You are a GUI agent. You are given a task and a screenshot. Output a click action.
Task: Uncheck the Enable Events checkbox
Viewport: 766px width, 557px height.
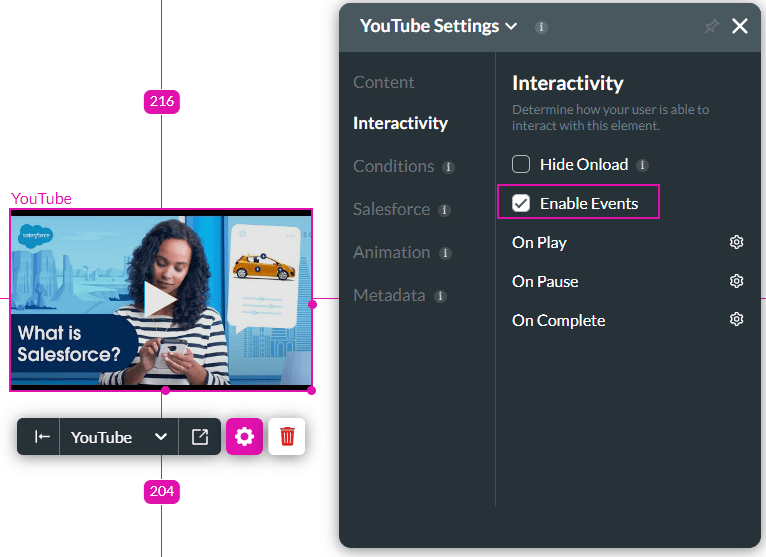521,203
